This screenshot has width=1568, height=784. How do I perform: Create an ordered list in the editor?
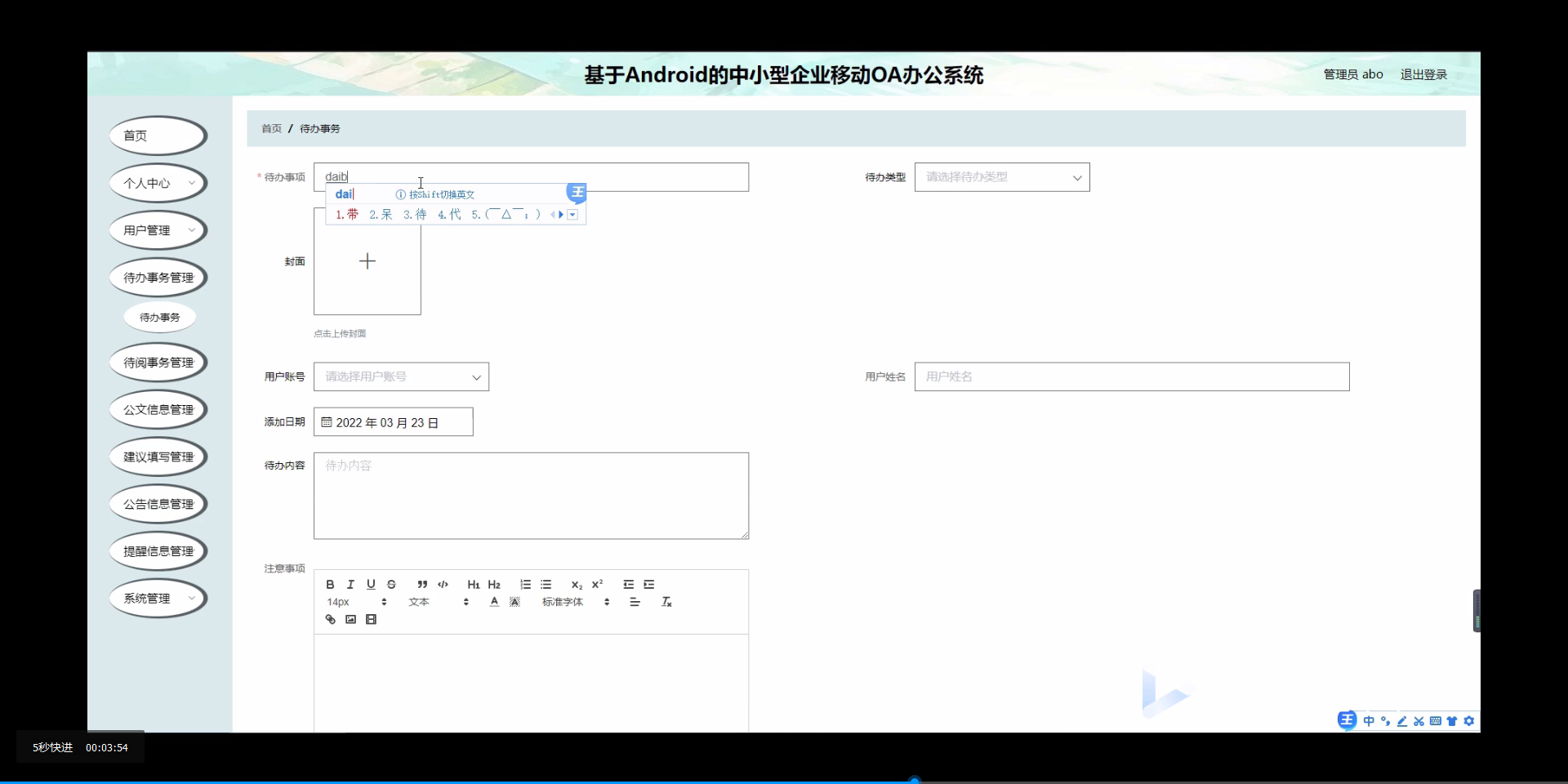(524, 584)
